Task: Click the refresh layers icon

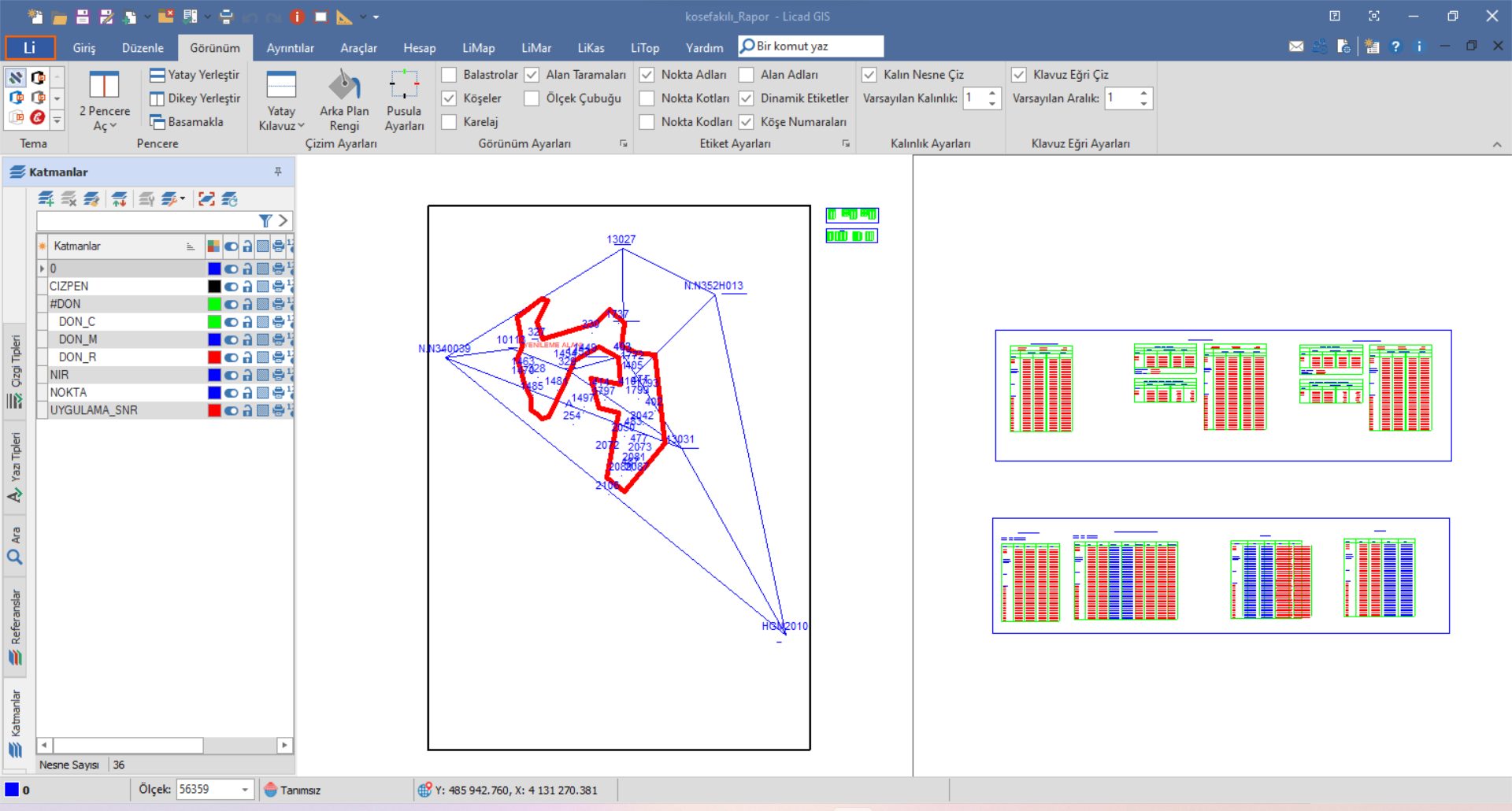Action: [229, 198]
